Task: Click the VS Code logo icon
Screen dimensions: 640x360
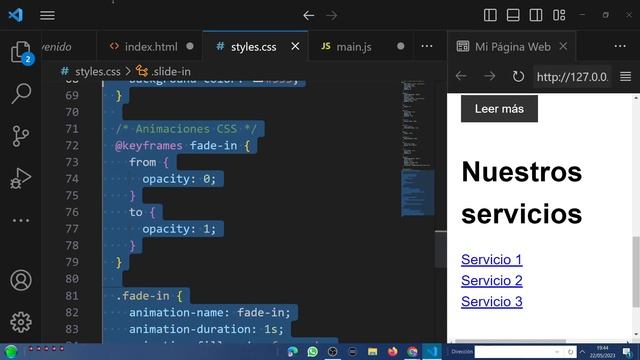Action: [16, 15]
